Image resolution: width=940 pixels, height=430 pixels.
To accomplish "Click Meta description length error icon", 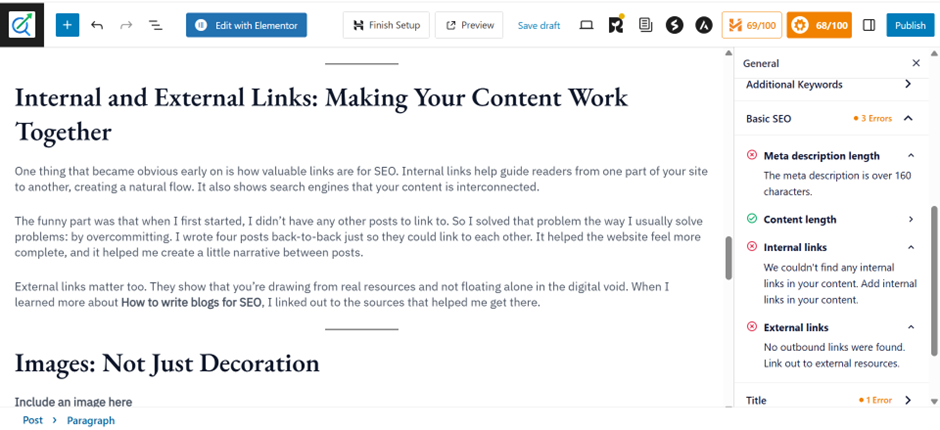I will point(752,156).
